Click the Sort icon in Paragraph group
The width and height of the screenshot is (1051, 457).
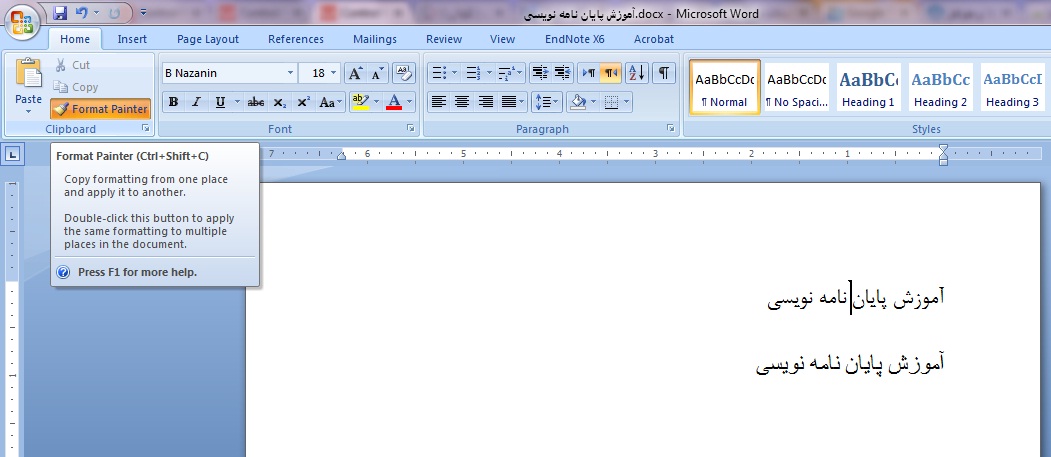637,73
